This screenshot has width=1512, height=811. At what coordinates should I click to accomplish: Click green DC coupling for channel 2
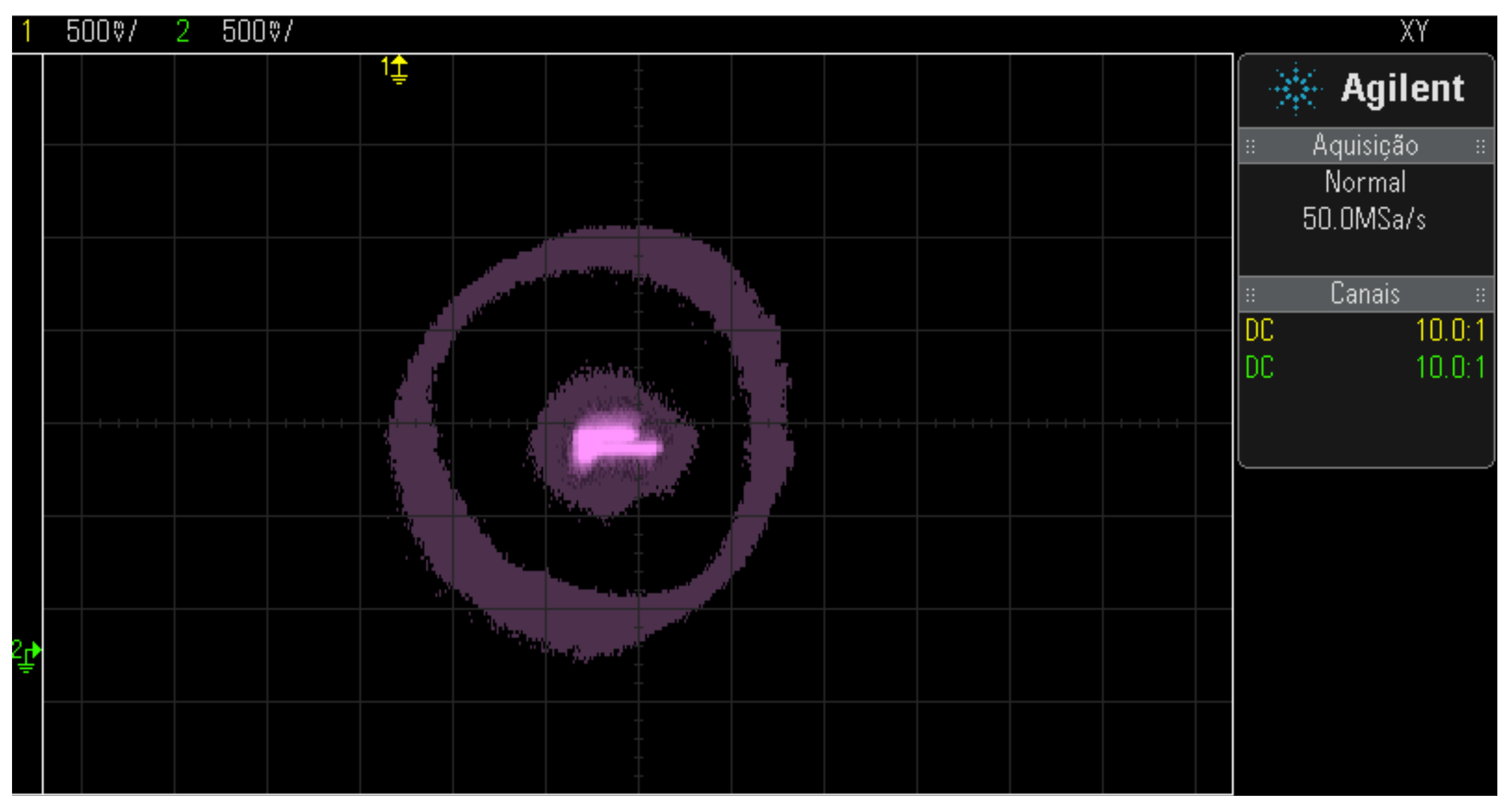click(1259, 368)
